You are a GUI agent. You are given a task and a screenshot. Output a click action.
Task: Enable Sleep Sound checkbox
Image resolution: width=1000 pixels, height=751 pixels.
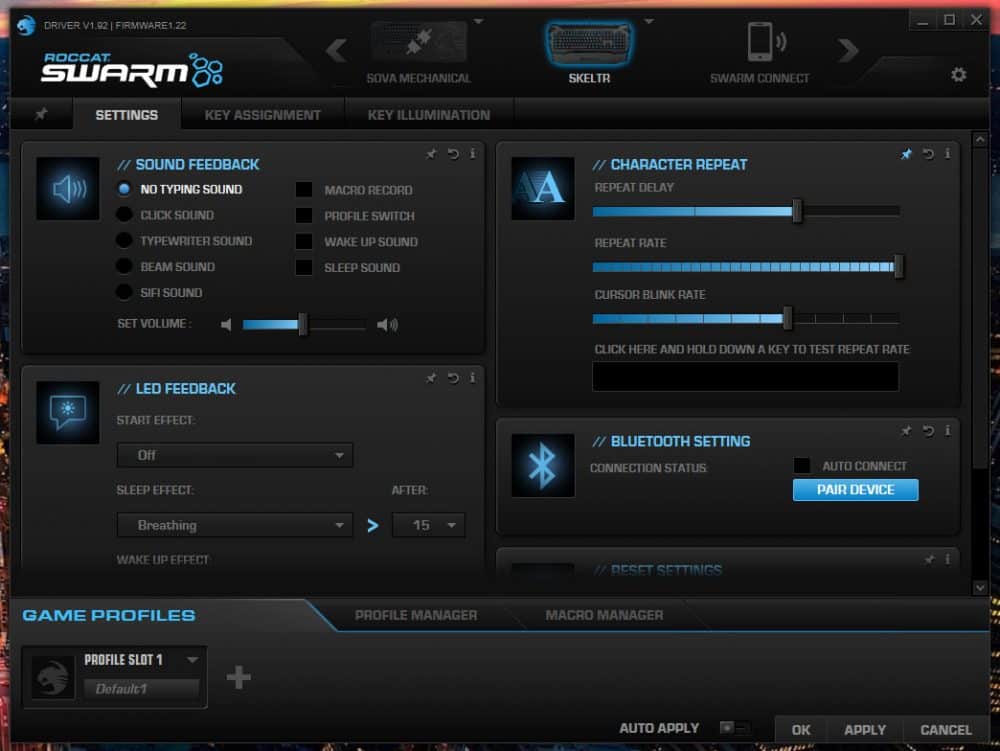click(x=304, y=267)
